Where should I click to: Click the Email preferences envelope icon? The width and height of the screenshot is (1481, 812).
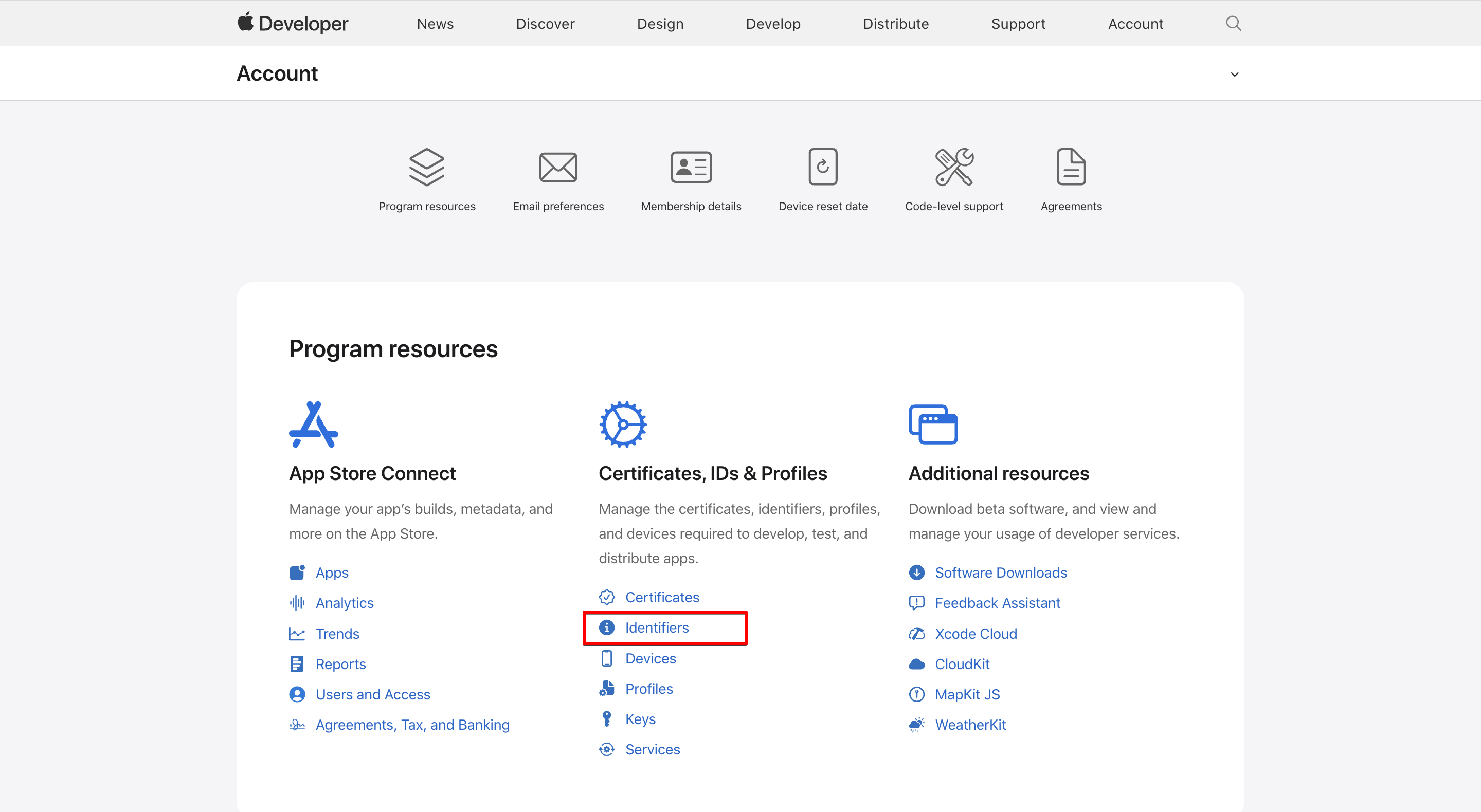pyautogui.click(x=557, y=167)
